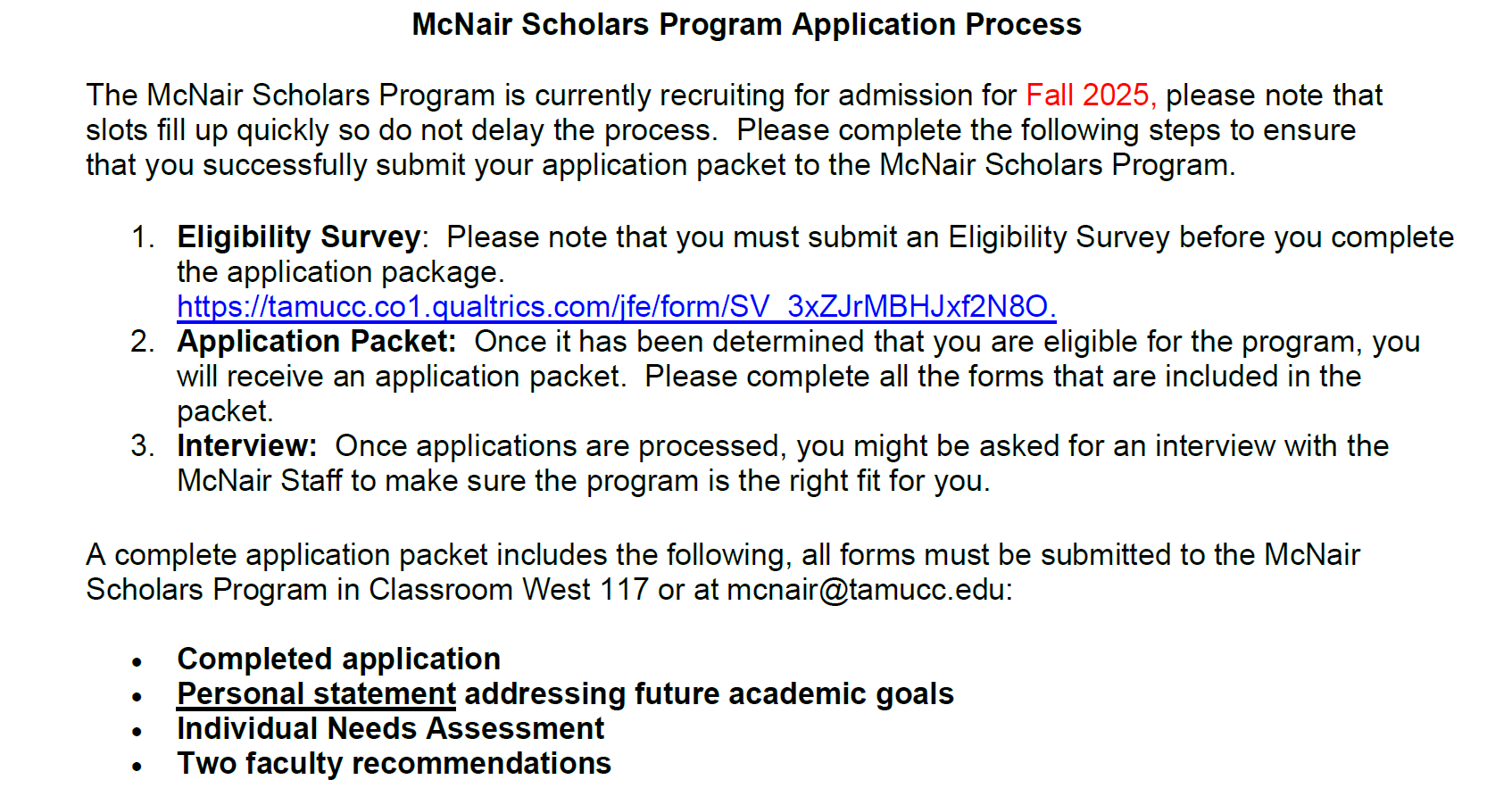Click the 'Individual Needs Assessment' bullet item
Image resolution: width=1512 pixels, height=788 pixels.
390,729
